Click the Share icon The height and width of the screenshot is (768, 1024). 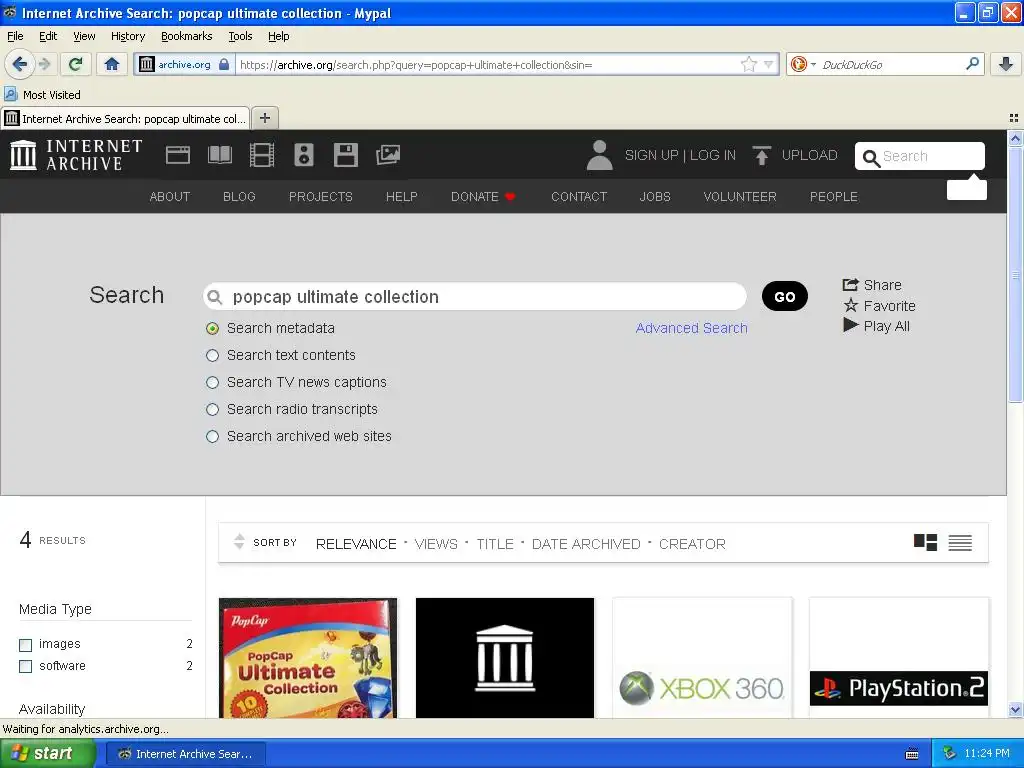point(850,285)
